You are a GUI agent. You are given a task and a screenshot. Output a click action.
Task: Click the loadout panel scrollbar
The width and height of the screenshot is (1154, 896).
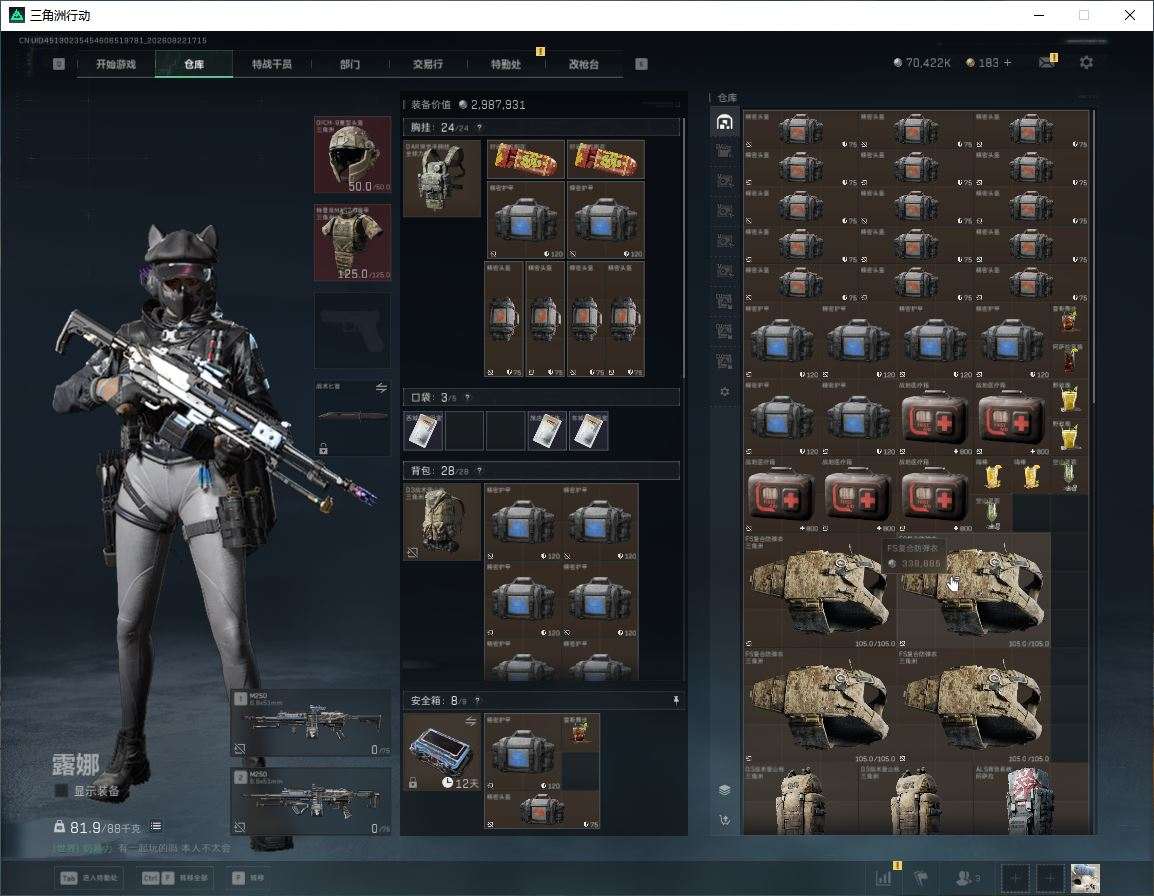(684, 248)
